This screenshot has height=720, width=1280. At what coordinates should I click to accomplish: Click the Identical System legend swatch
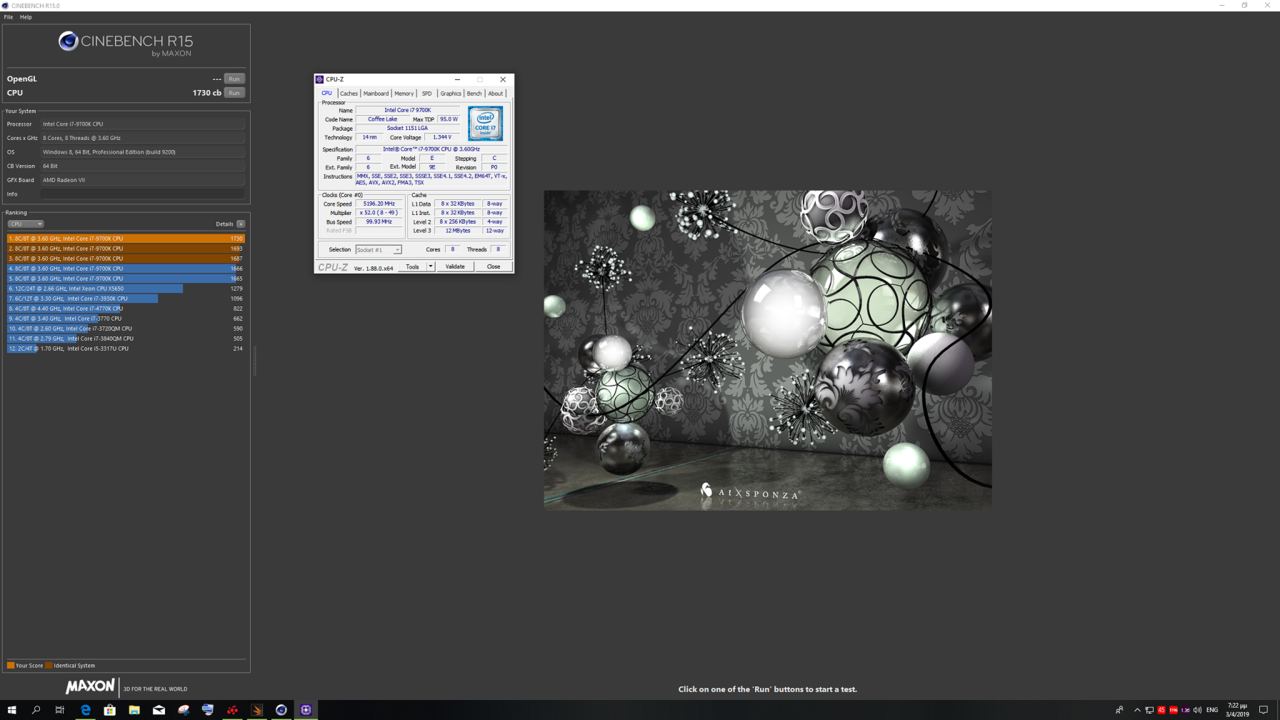[x=49, y=665]
